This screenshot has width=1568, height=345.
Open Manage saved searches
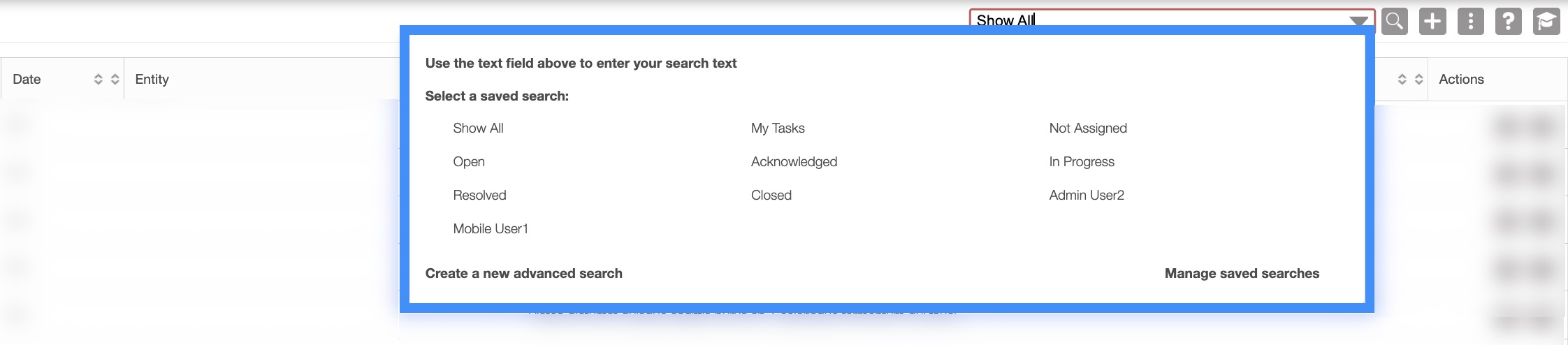1242,274
